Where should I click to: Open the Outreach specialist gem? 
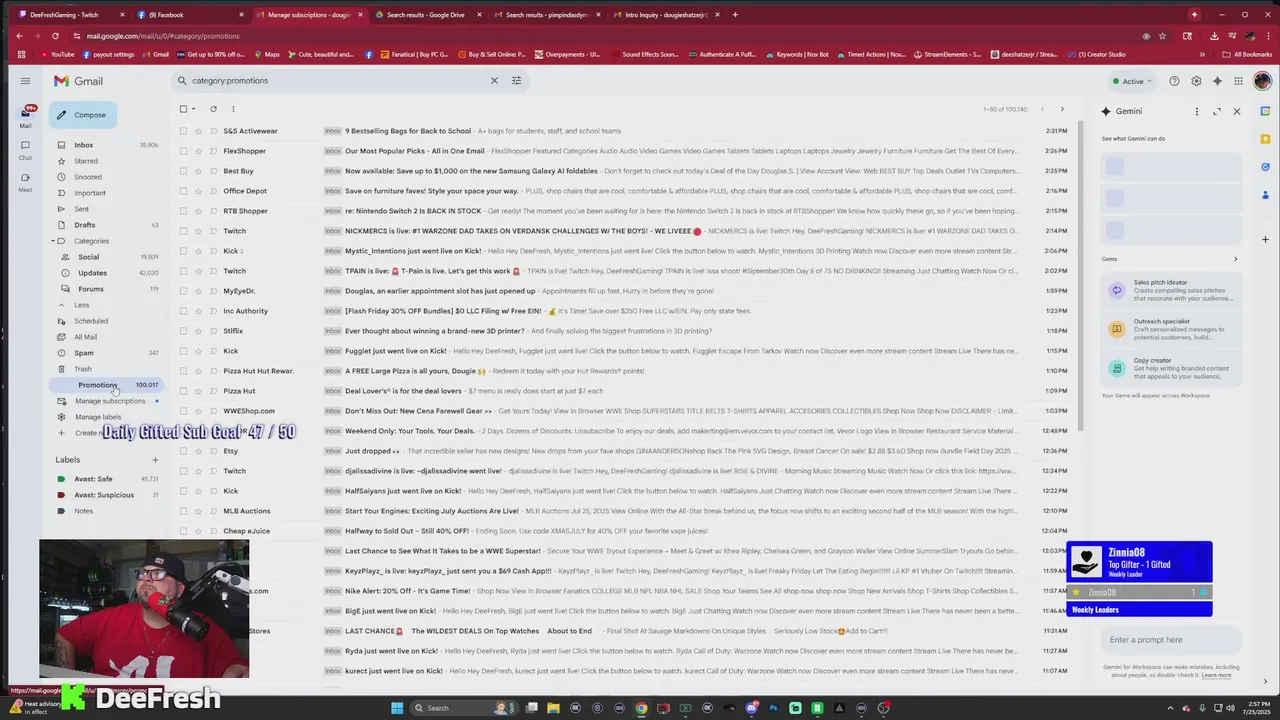(1170, 329)
